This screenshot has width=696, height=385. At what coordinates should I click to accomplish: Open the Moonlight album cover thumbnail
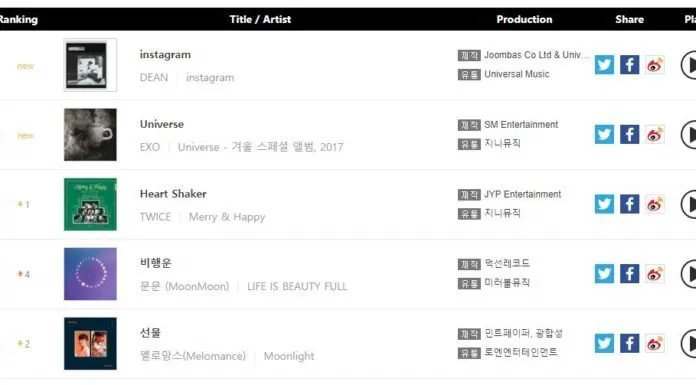[90, 343]
